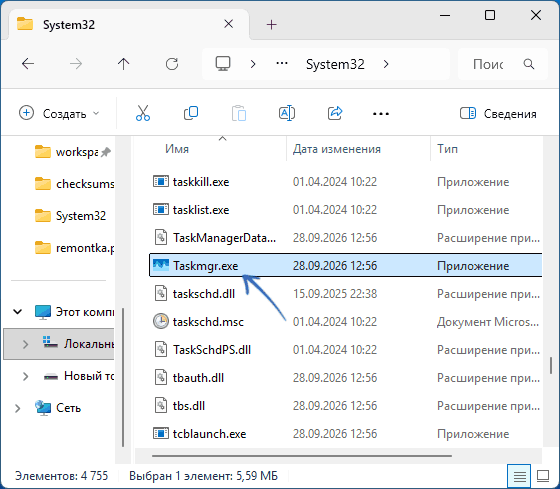Click the taskkill.exe application icon
The width and height of the screenshot is (560, 489).
coord(161,181)
